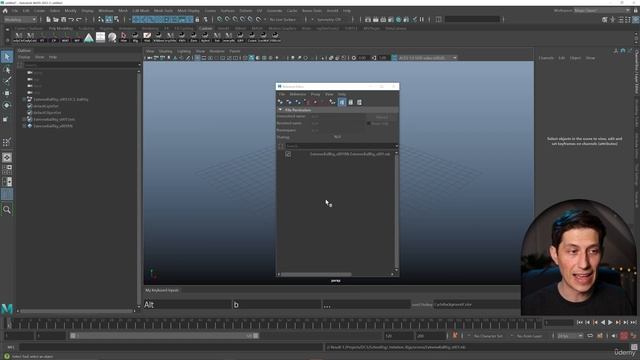Toggle Shared Nodes checkbox in Reference Editor
Viewport: 640px width, 360px height.
(369, 123)
